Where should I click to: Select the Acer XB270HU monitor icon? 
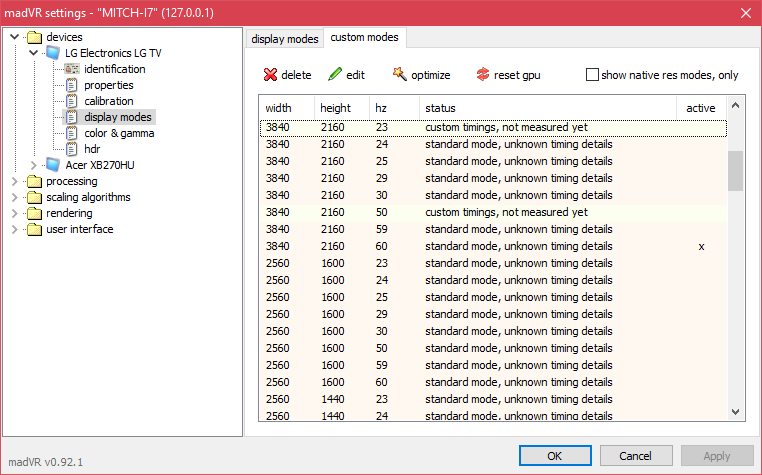[52, 165]
